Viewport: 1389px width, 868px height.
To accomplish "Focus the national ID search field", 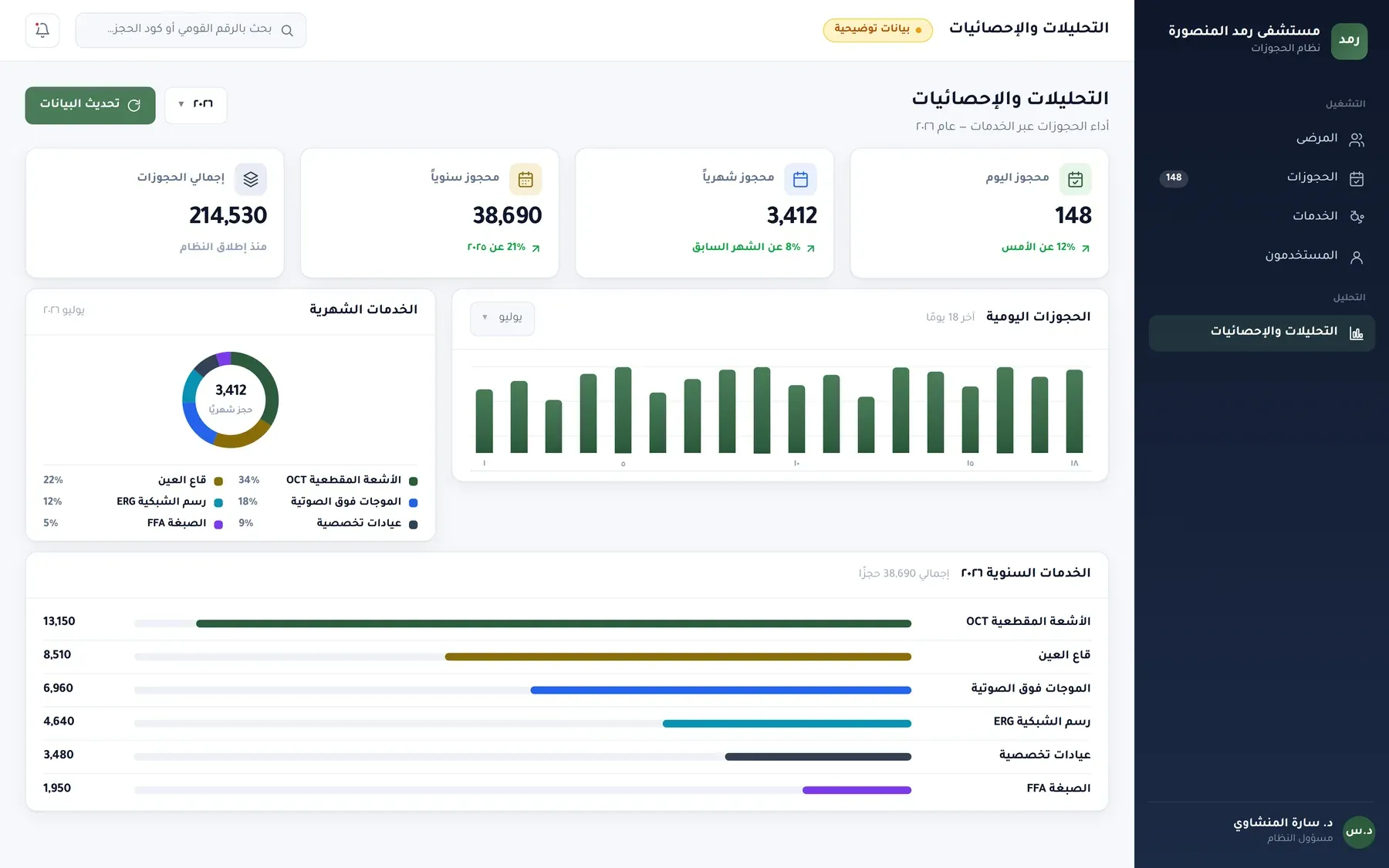I will pos(191,30).
